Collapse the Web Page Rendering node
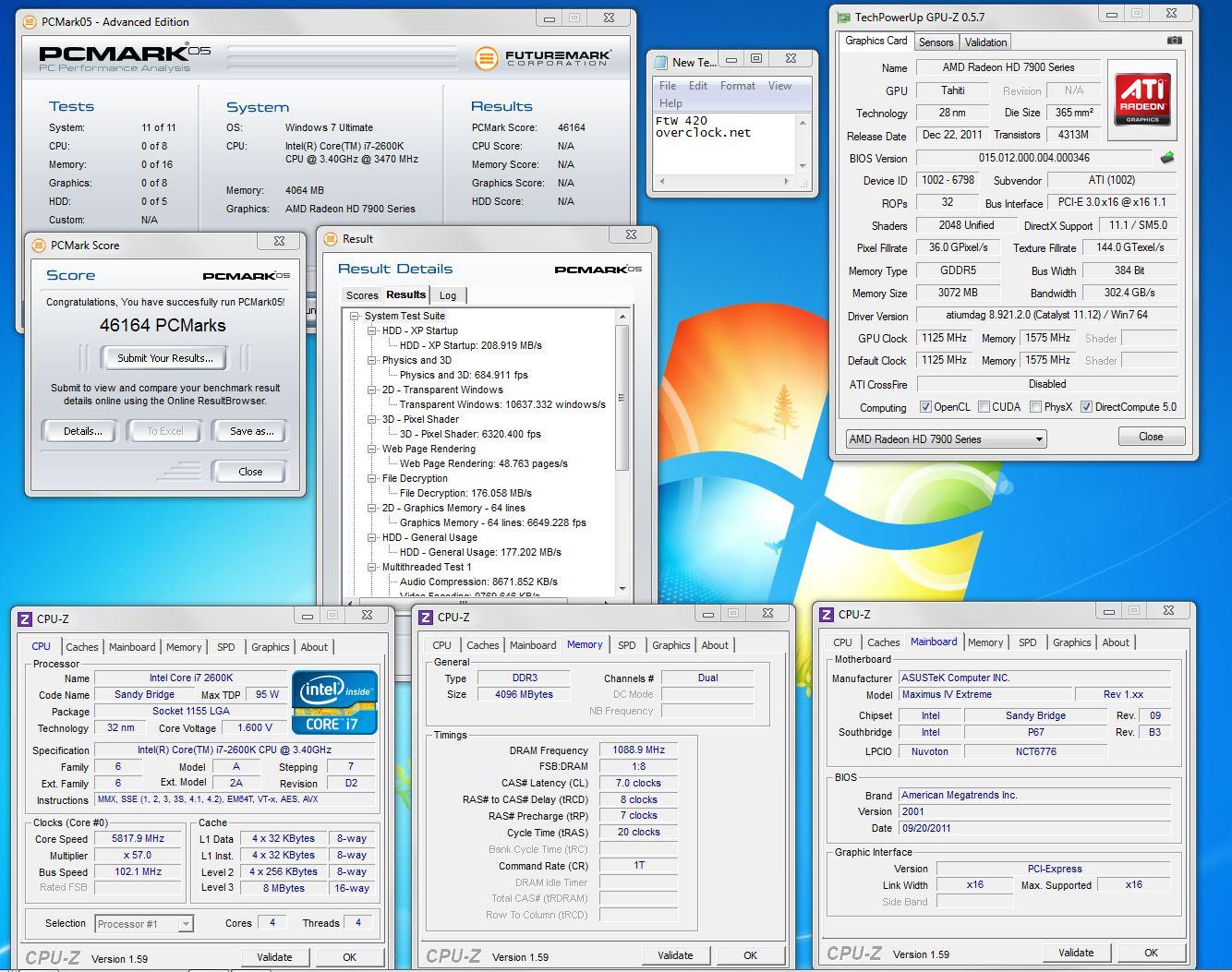1232x972 pixels. pyautogui.click(x=371, y=449)
